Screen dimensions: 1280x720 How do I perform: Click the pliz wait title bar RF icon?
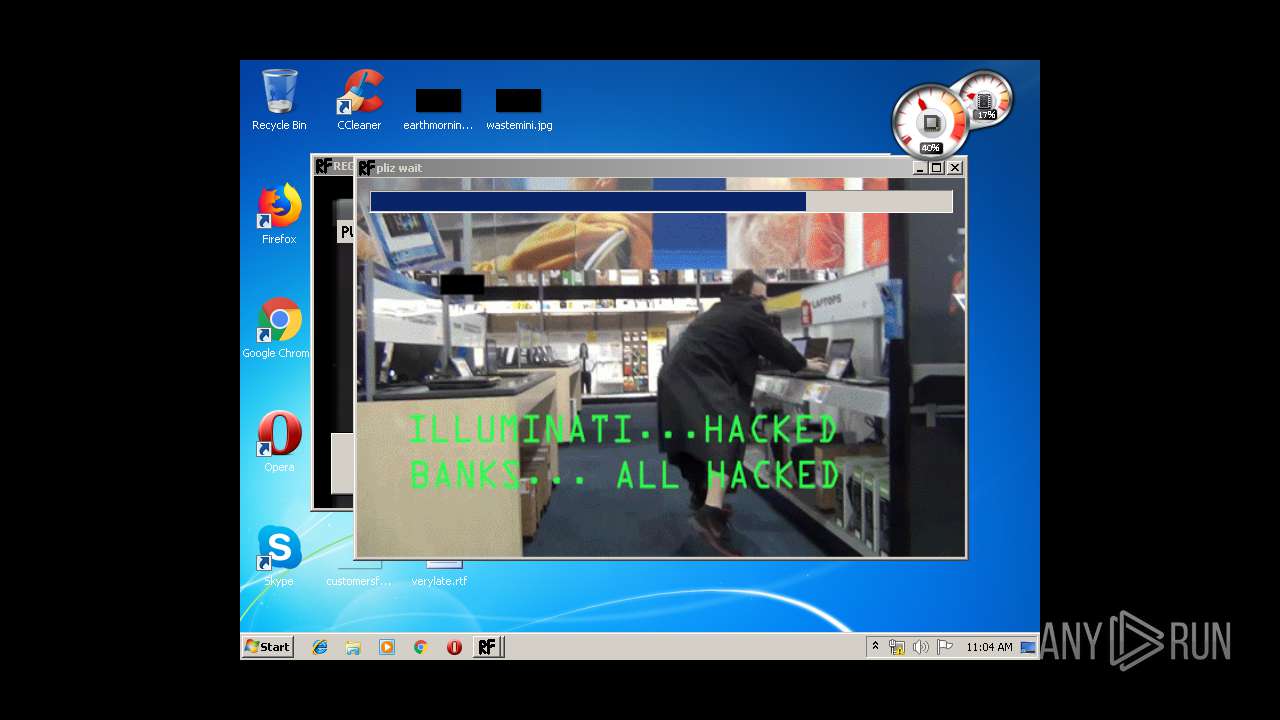[x=367, y=168]
